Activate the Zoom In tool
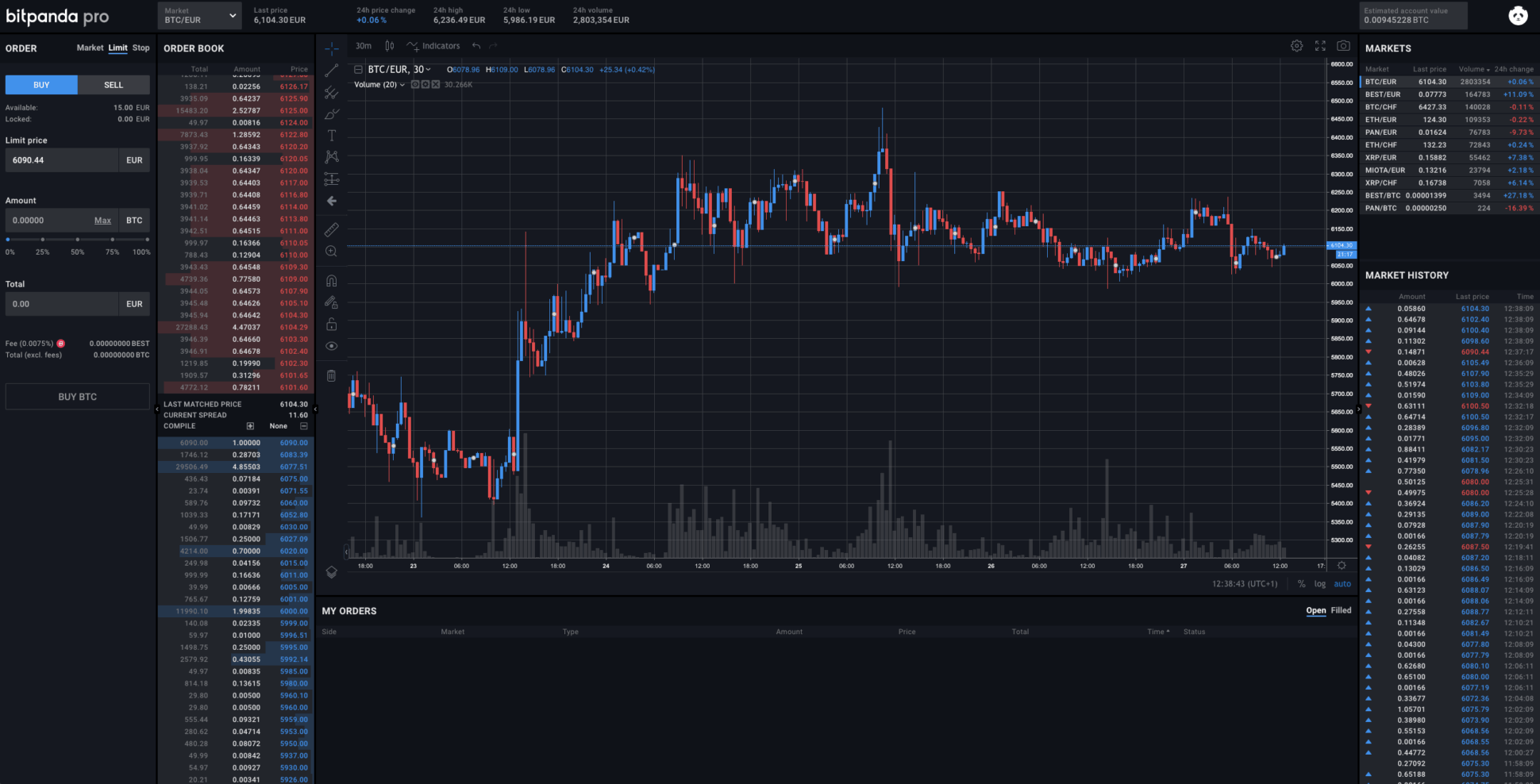This screenshot has height=784, width=1540. 332,251
